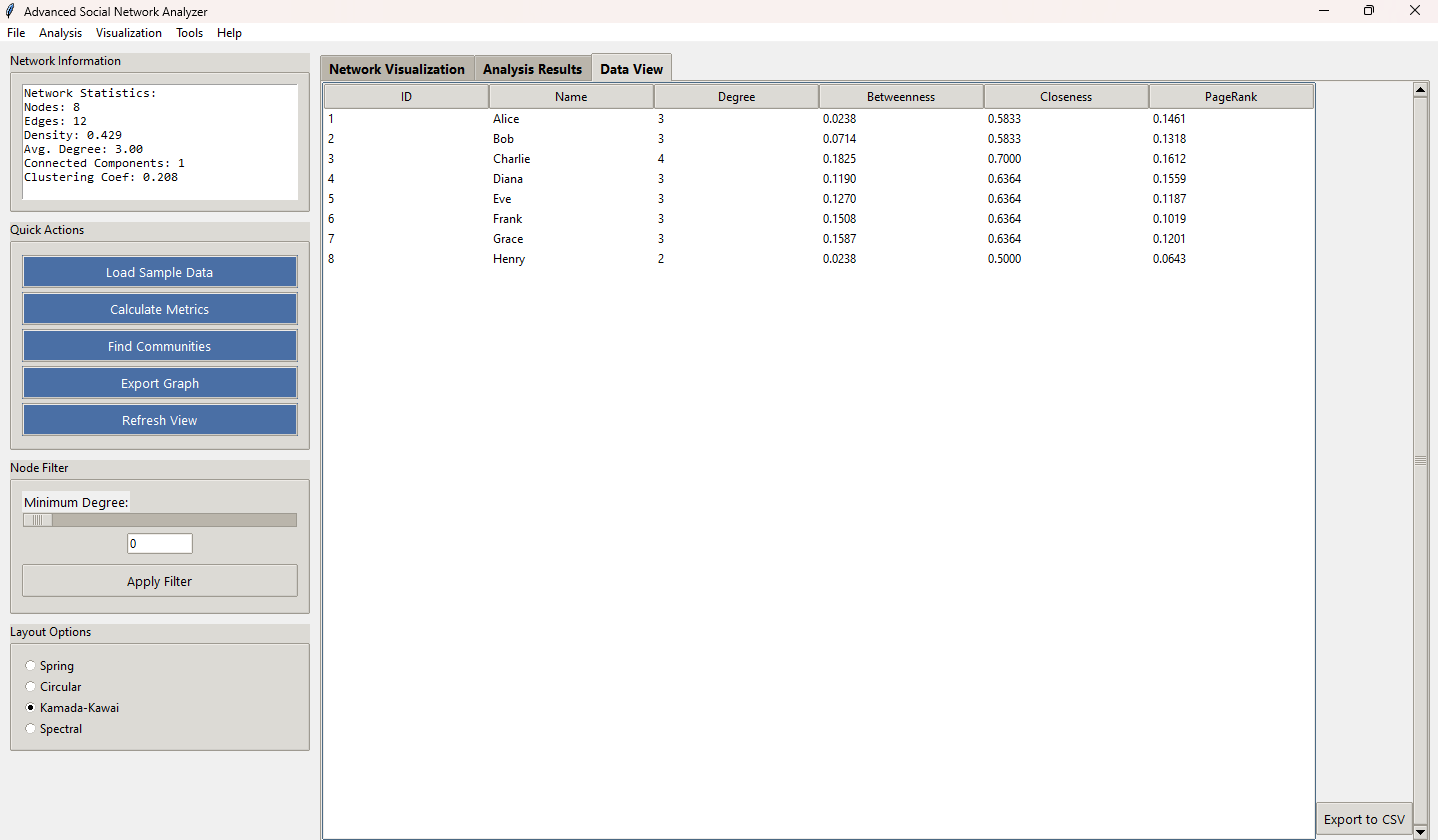This screenshot has height=840, width=1438.
Task: Click the minimum degree value input field
Action: 160,544
